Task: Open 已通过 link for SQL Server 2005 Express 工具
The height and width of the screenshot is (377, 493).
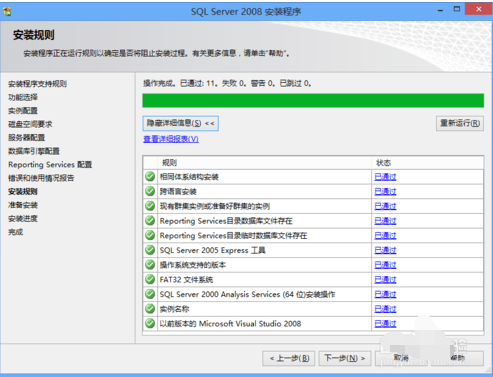Action: click(x=385, y=250)
